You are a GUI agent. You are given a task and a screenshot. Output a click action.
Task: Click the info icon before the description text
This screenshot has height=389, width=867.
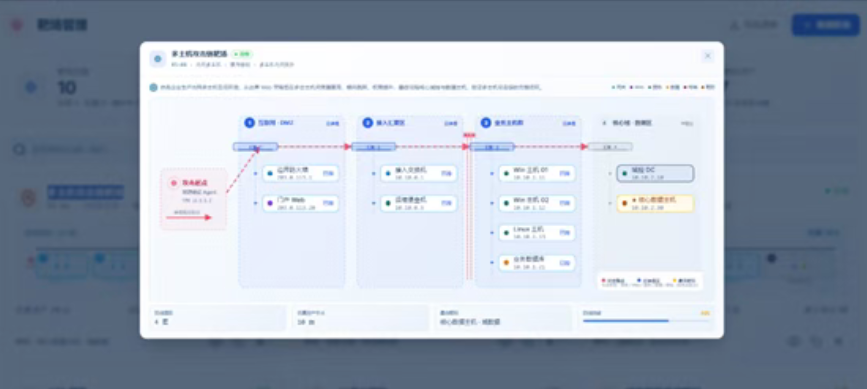coord(154,87)
